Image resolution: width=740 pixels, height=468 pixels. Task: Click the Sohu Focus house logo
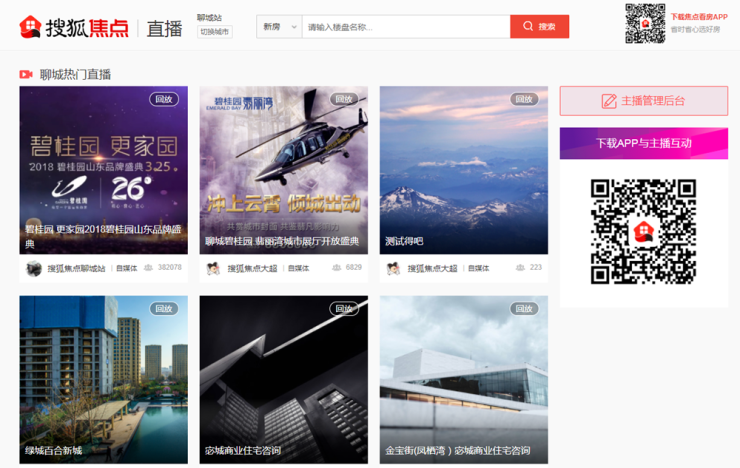[30, 27]
